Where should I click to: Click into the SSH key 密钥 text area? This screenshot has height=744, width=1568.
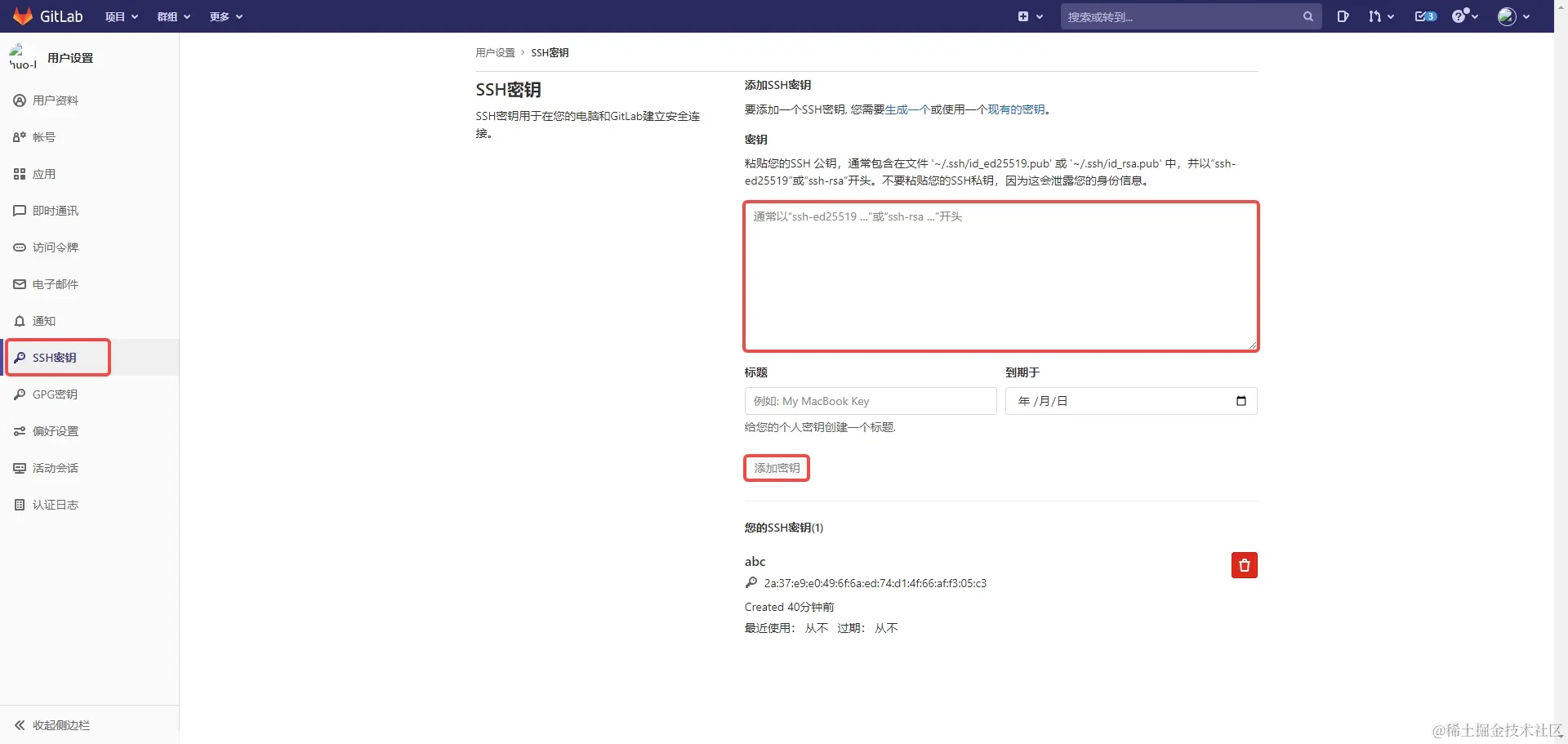[1001, 277]
